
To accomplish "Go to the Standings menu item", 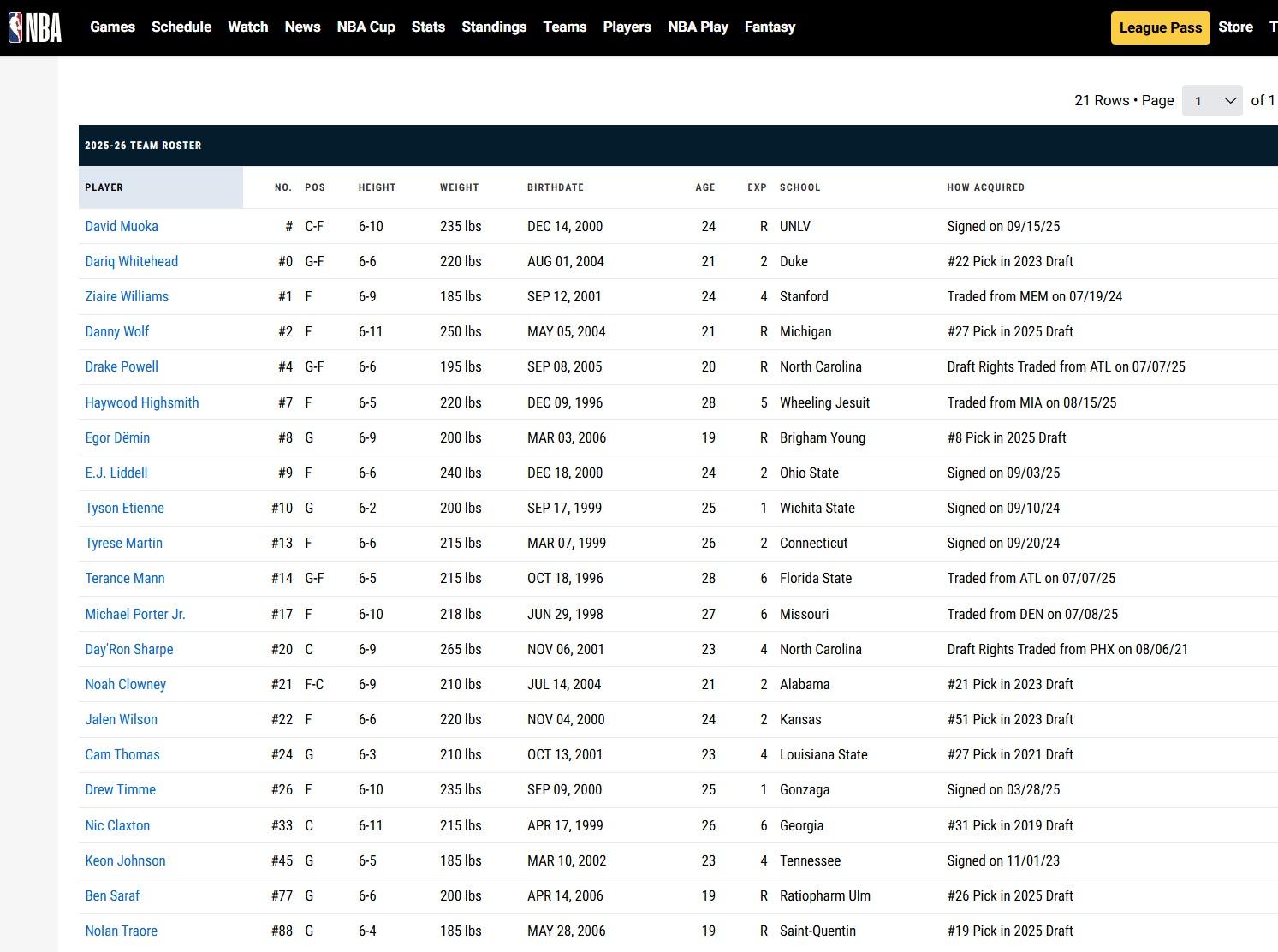I will [x=494, y=27].
